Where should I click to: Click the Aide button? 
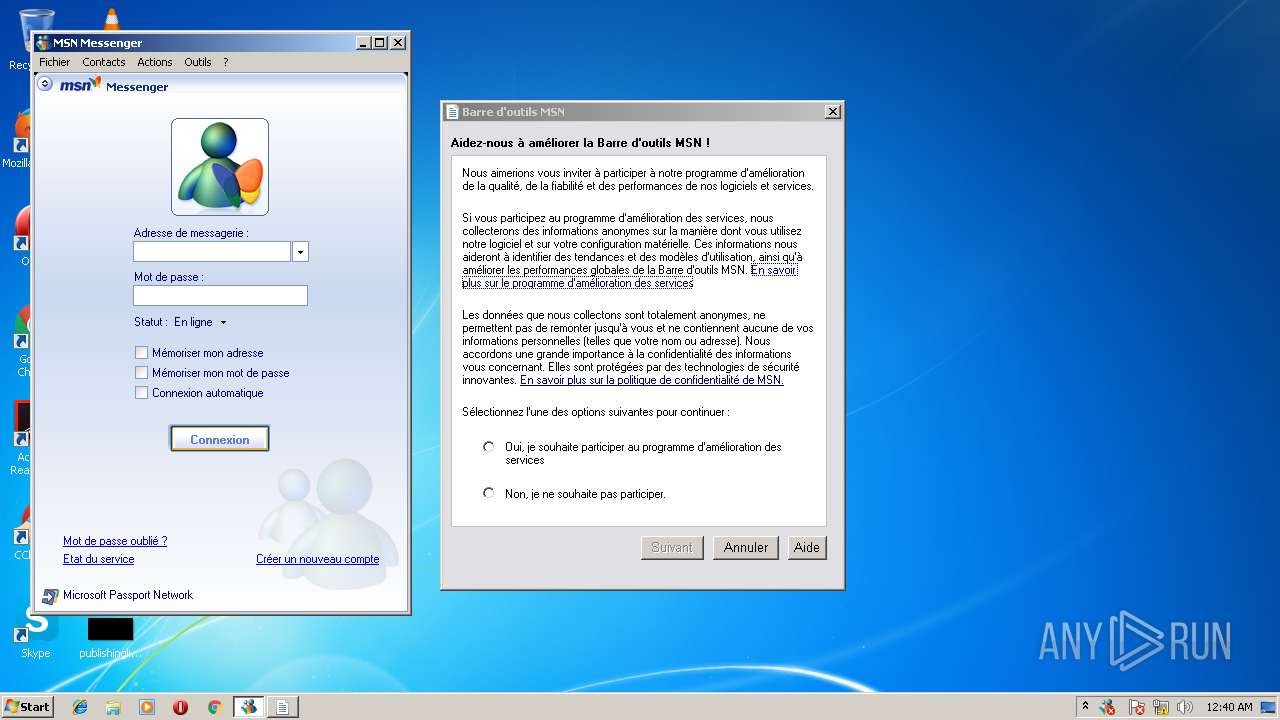pyautogui.click(x=807, y=548)
